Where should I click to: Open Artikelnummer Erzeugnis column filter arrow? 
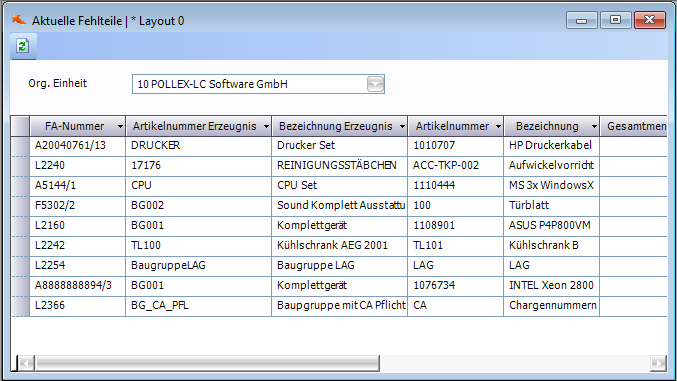click(266, 127)
